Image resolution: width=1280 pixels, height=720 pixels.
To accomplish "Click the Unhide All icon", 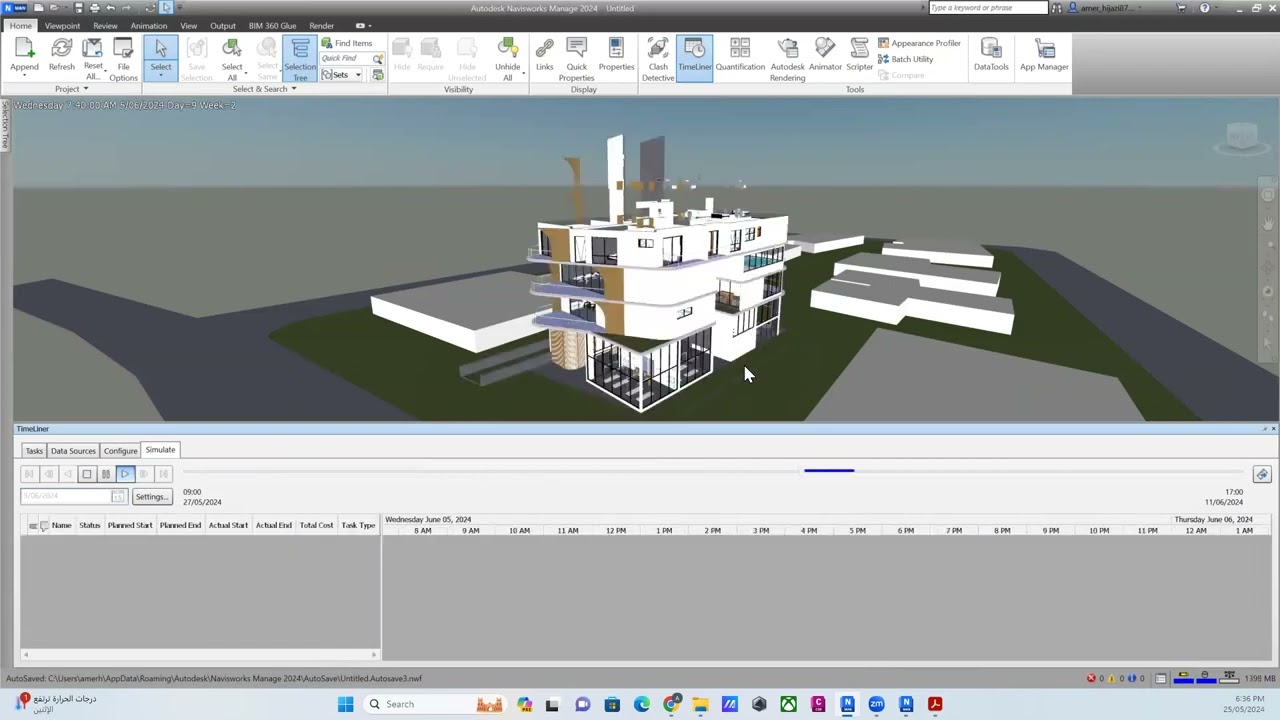I will [507, 49].
